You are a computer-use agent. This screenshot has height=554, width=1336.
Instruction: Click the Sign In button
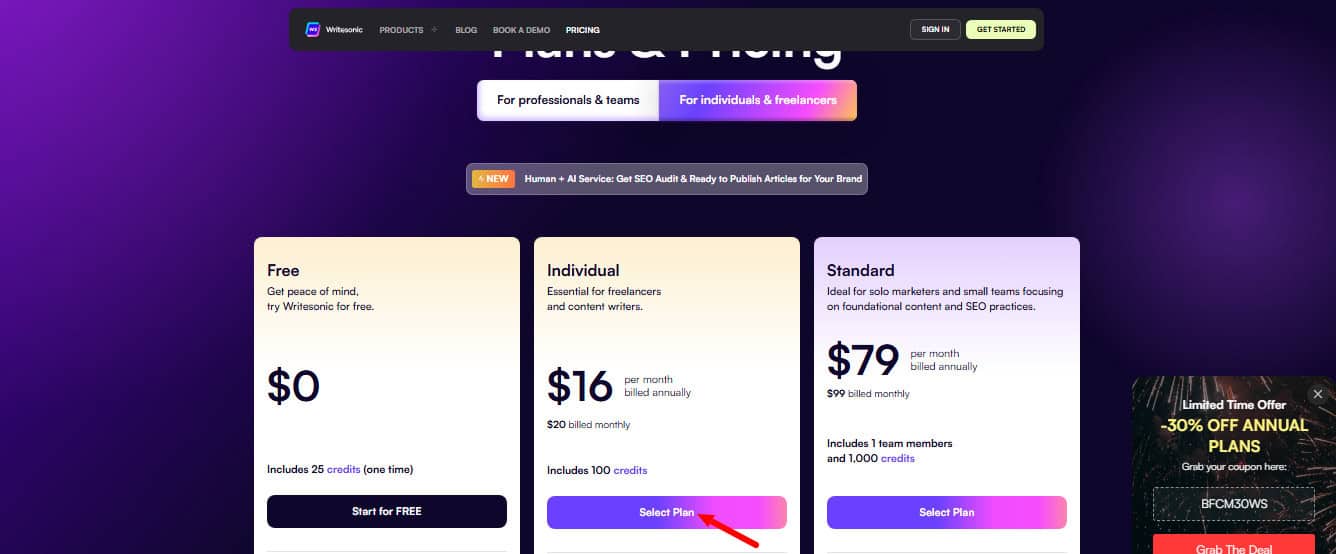pyautogui.click(x=935, y=30)
